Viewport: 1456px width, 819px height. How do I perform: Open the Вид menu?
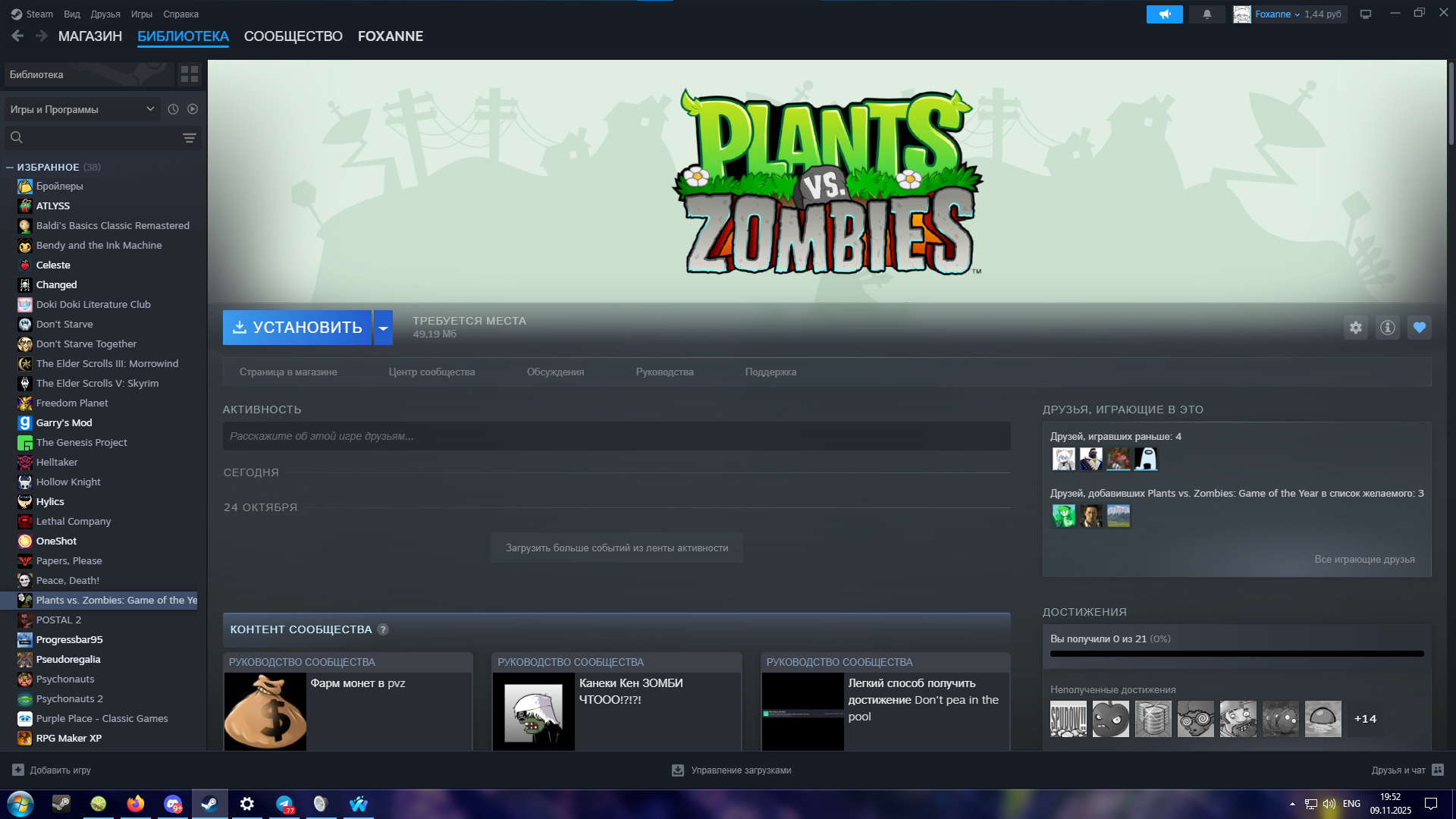(72, 14)
